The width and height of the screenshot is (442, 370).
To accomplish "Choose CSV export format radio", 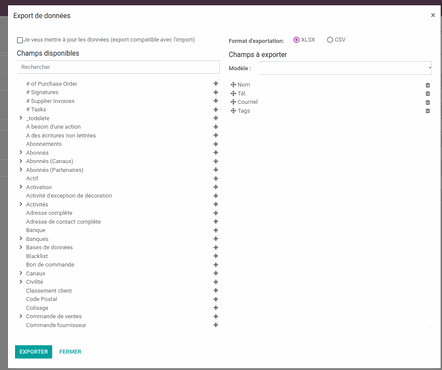I will tap(330, 40).
